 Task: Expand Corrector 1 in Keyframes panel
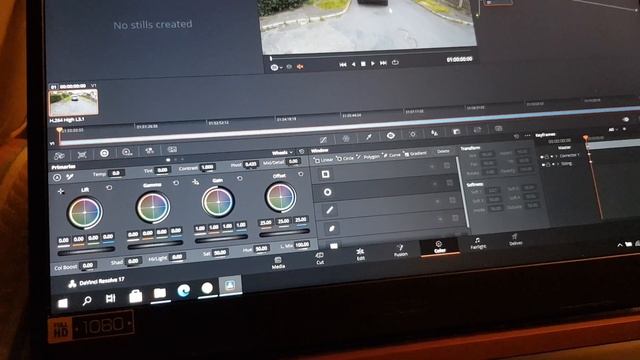(556, 156)
